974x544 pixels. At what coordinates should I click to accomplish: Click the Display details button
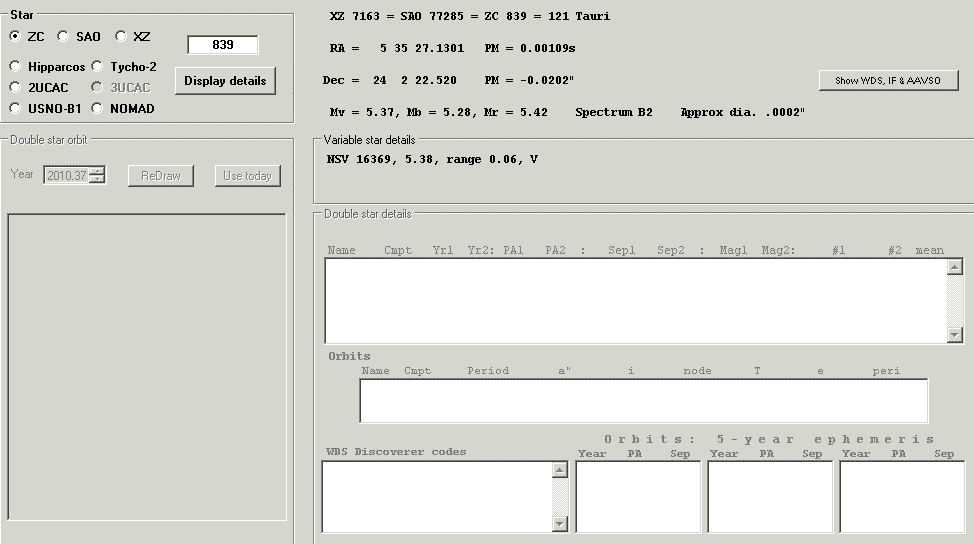pos(225,81)
